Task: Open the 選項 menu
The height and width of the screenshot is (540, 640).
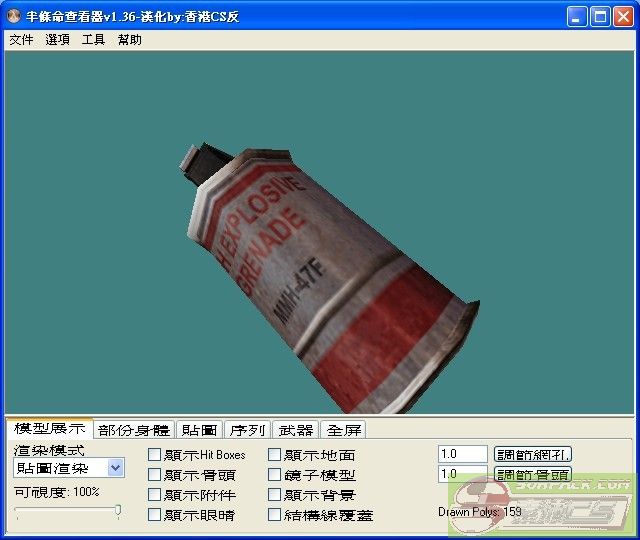Action: pyautogui.click(x=57, y=40)
